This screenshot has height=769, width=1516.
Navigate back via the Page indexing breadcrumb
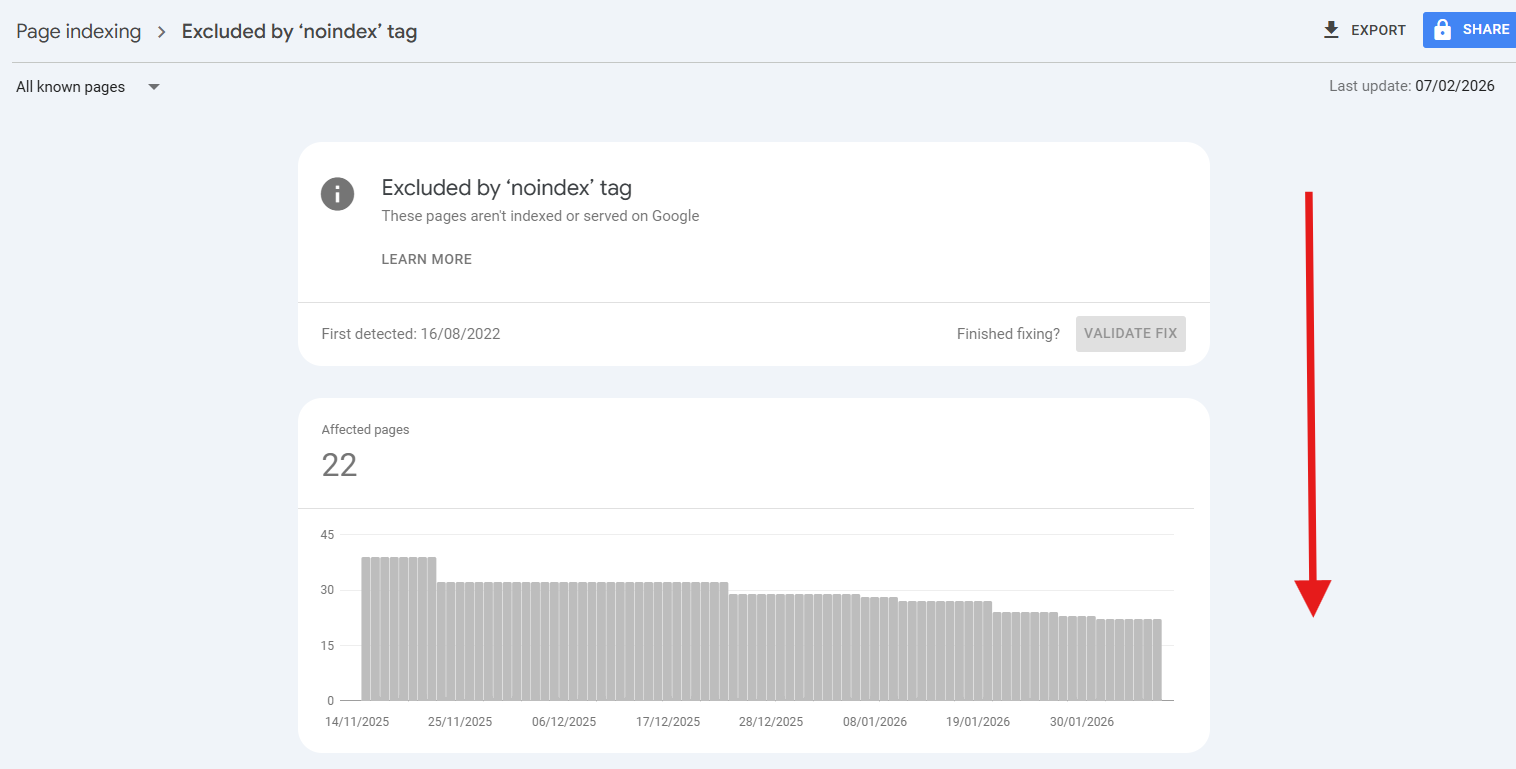[78, 31]
